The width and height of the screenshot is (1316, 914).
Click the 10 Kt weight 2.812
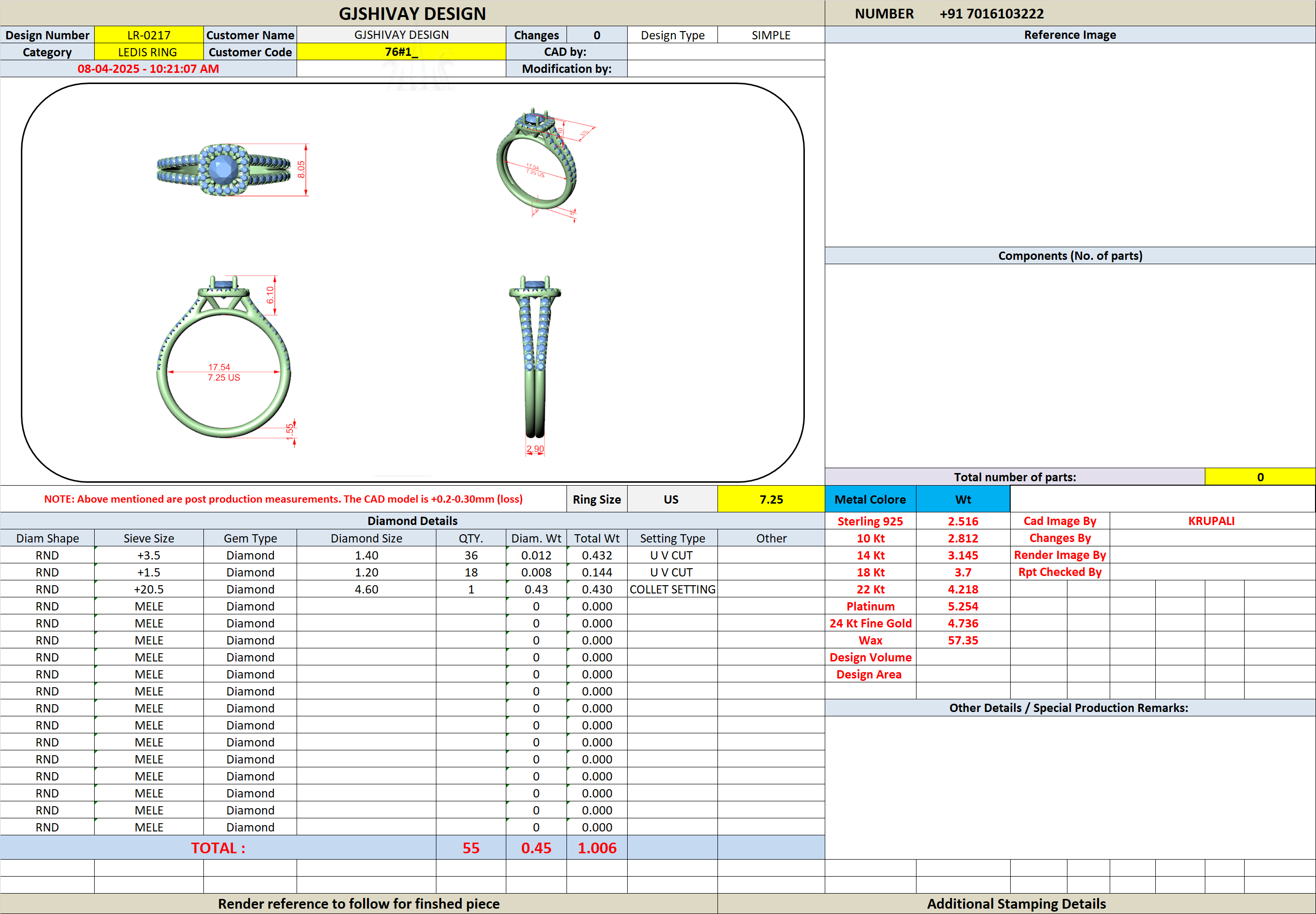pos(963,538)
